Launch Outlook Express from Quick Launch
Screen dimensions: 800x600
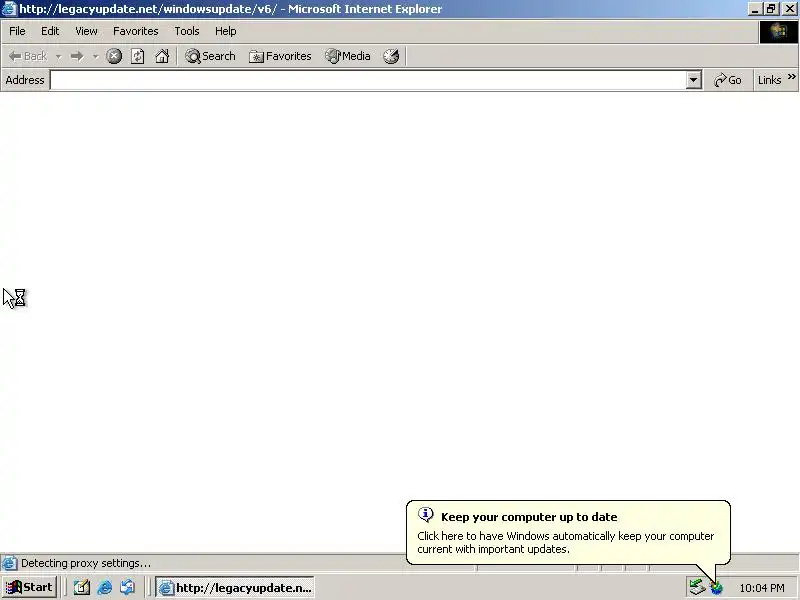[128, 588]
